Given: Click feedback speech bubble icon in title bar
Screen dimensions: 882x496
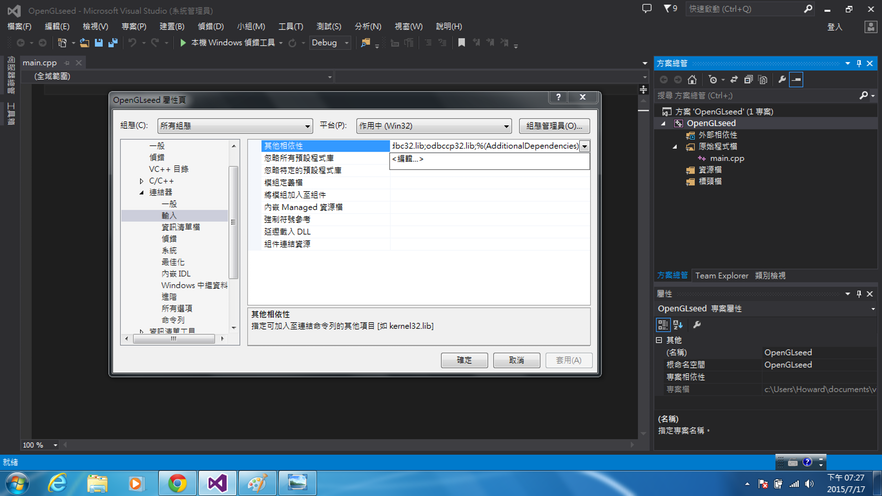Looking at the screenshot, I should (647, 9).
